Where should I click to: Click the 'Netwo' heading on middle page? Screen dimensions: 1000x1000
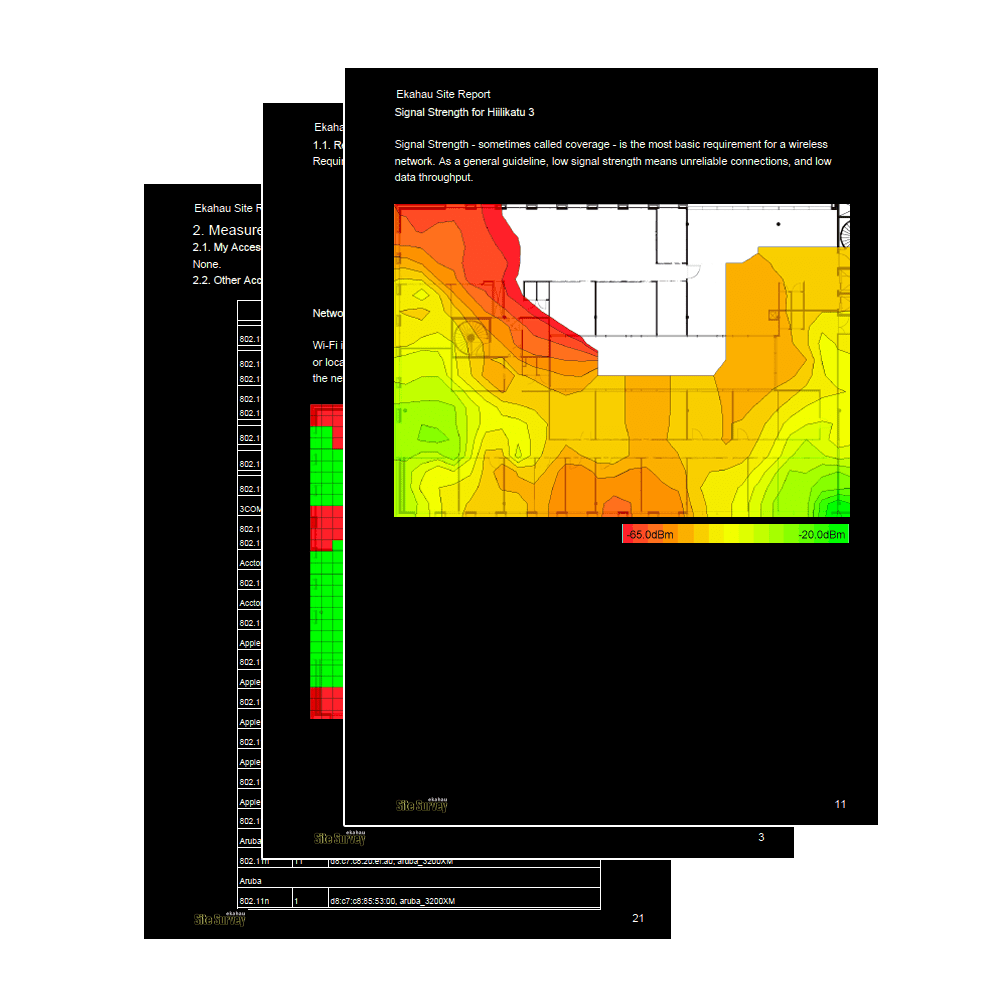tap(327, 313)
